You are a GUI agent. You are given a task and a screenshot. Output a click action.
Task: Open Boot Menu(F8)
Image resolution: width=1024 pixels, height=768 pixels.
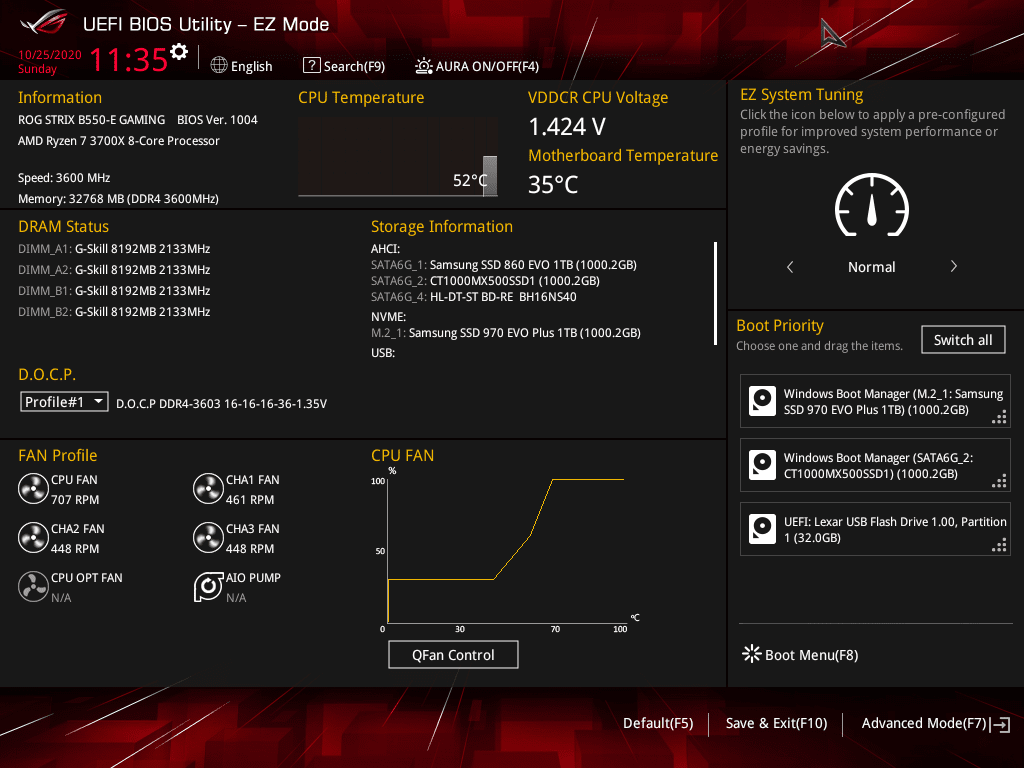[800, 654]
